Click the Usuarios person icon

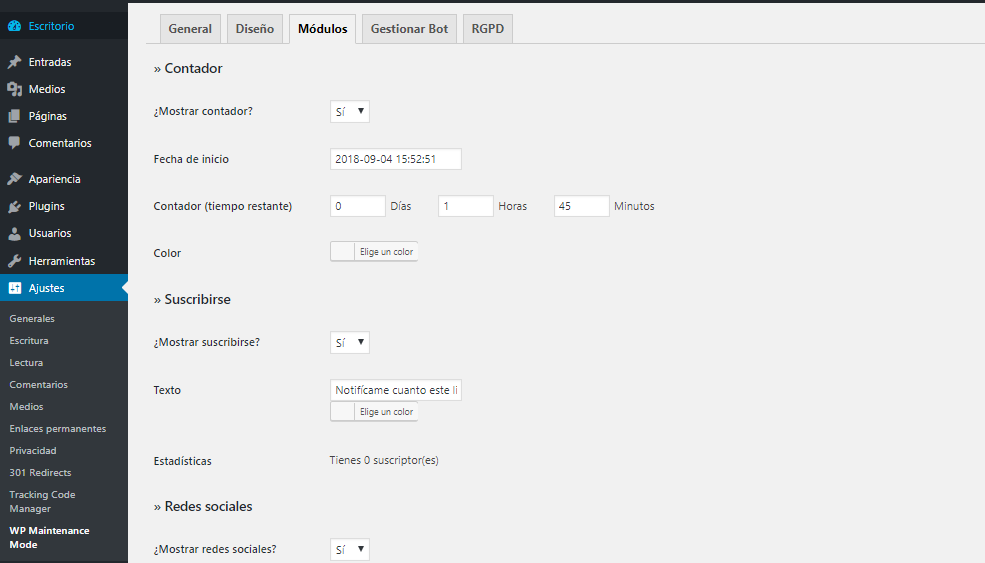pos(14,233)
